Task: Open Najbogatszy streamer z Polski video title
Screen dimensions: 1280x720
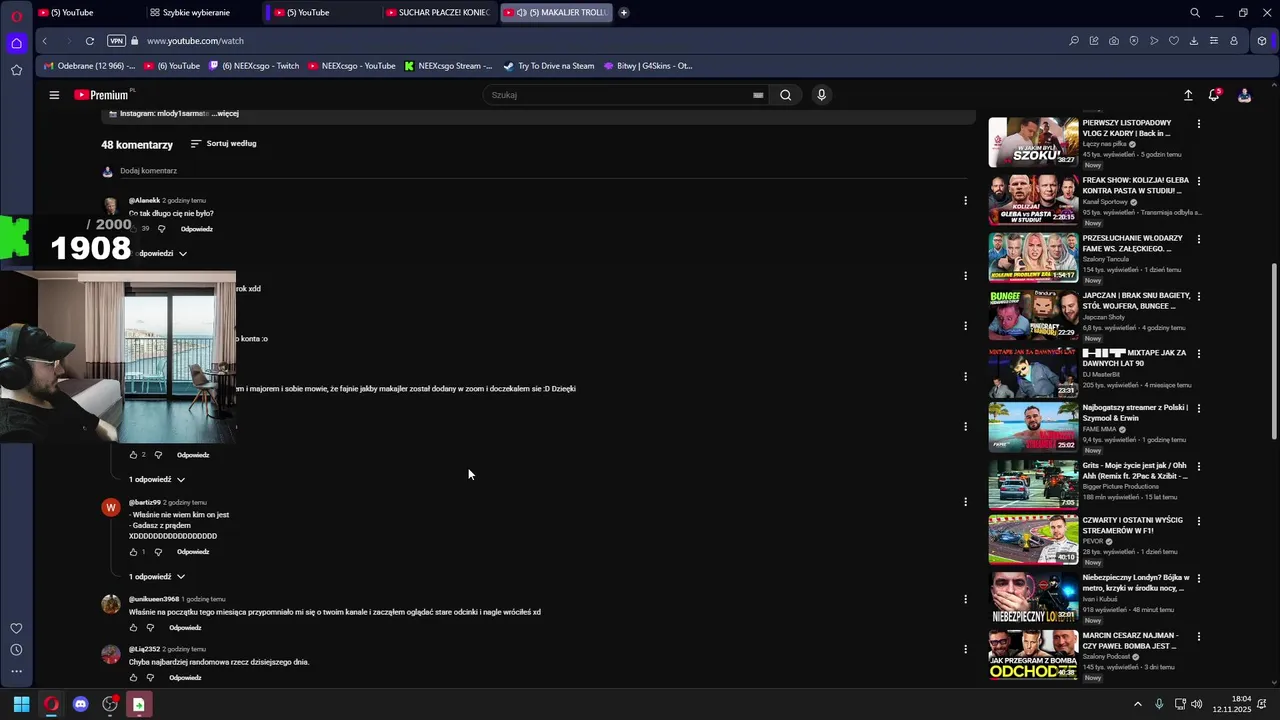Action: tap(1135, 414)
